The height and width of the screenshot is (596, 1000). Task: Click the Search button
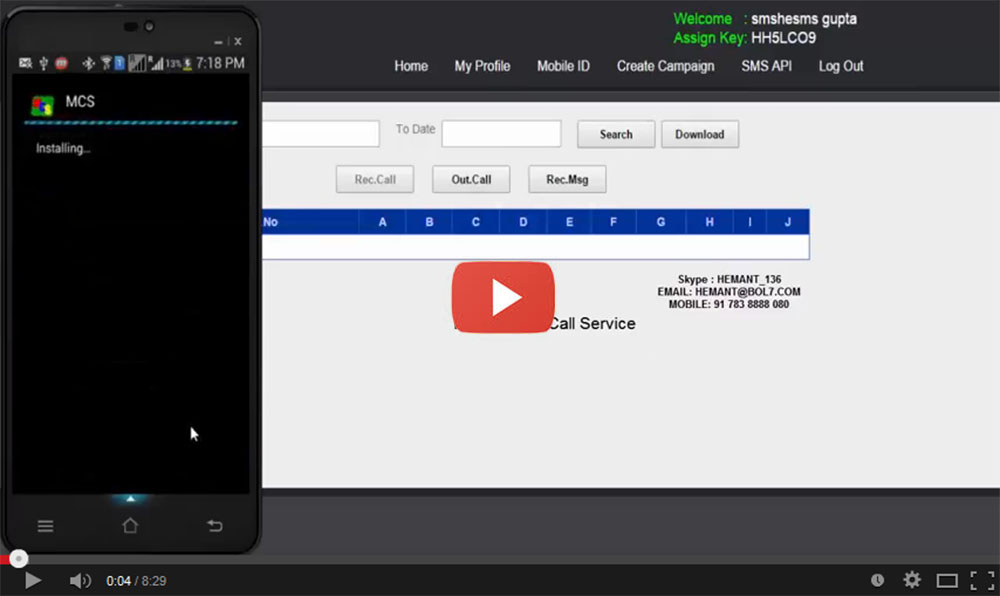616,134
